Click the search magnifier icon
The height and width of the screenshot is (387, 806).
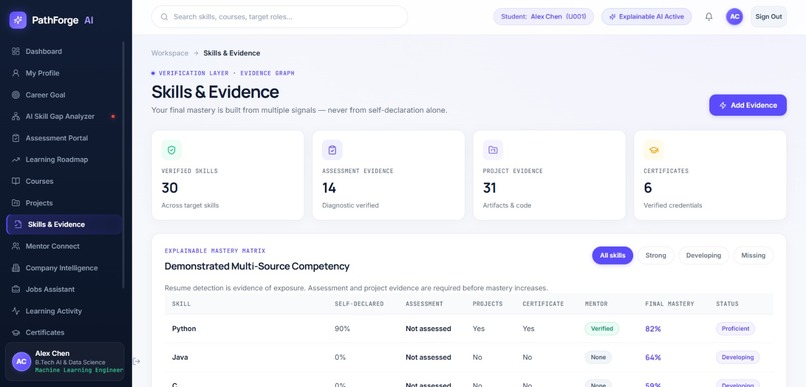(x=164, y=16)
